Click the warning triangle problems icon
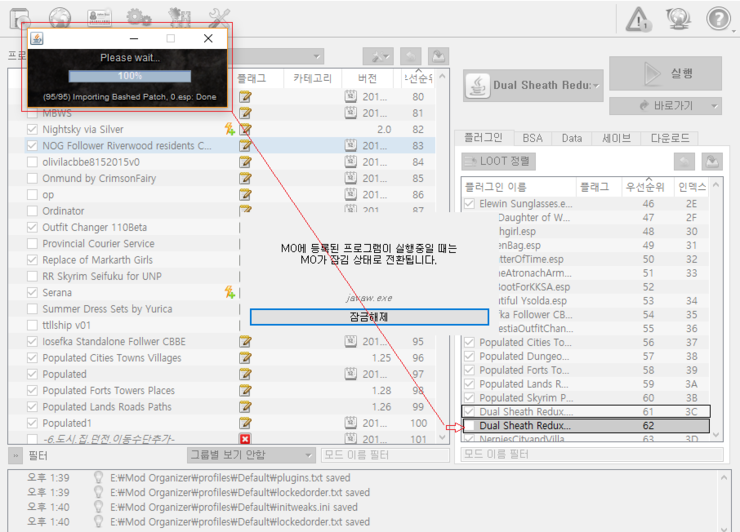 coord(639,19)
